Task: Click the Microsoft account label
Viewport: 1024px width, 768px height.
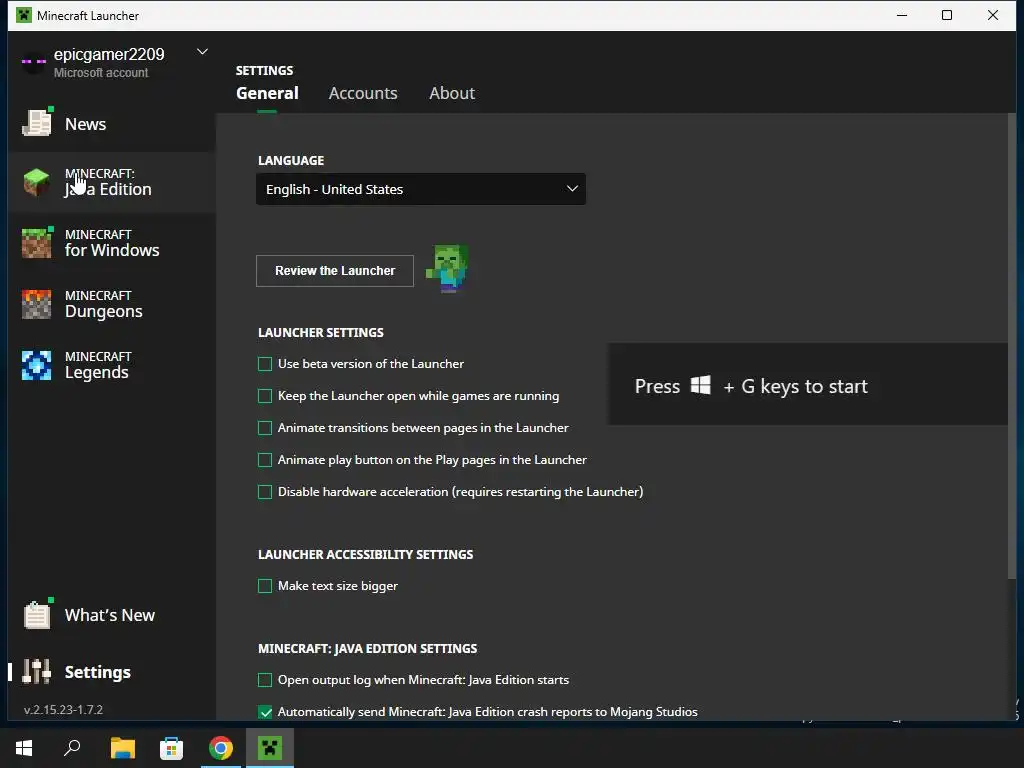Action: pyautogui.click(x=101, y=72)
